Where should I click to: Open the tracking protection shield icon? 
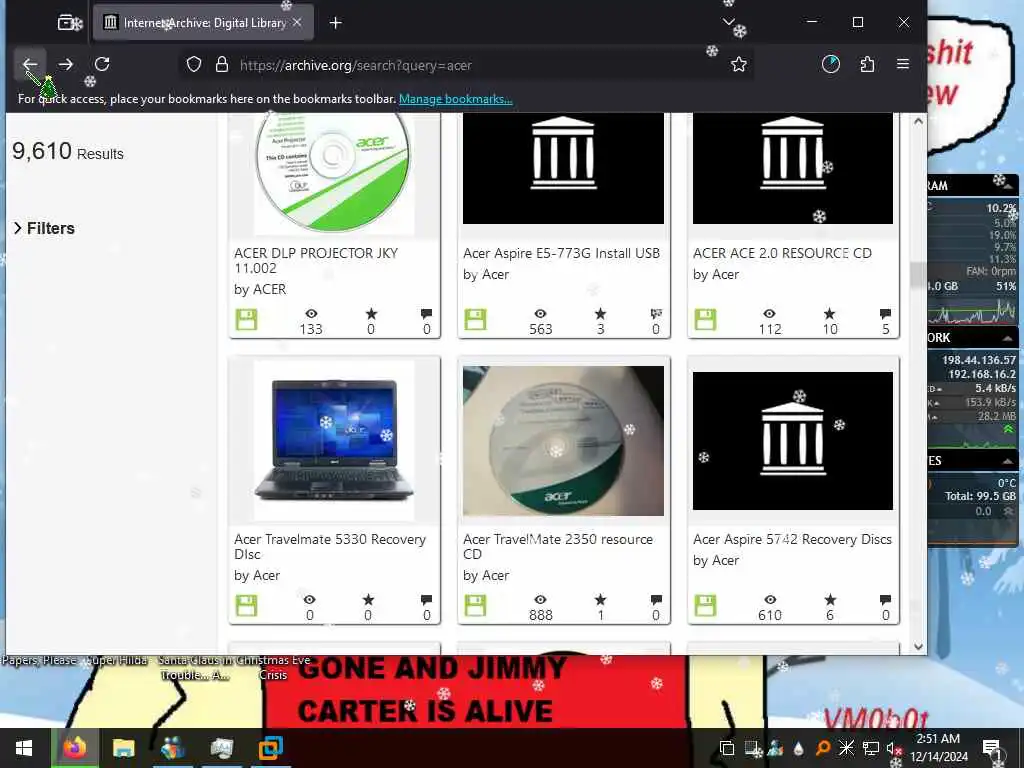(x=194, y=65)
